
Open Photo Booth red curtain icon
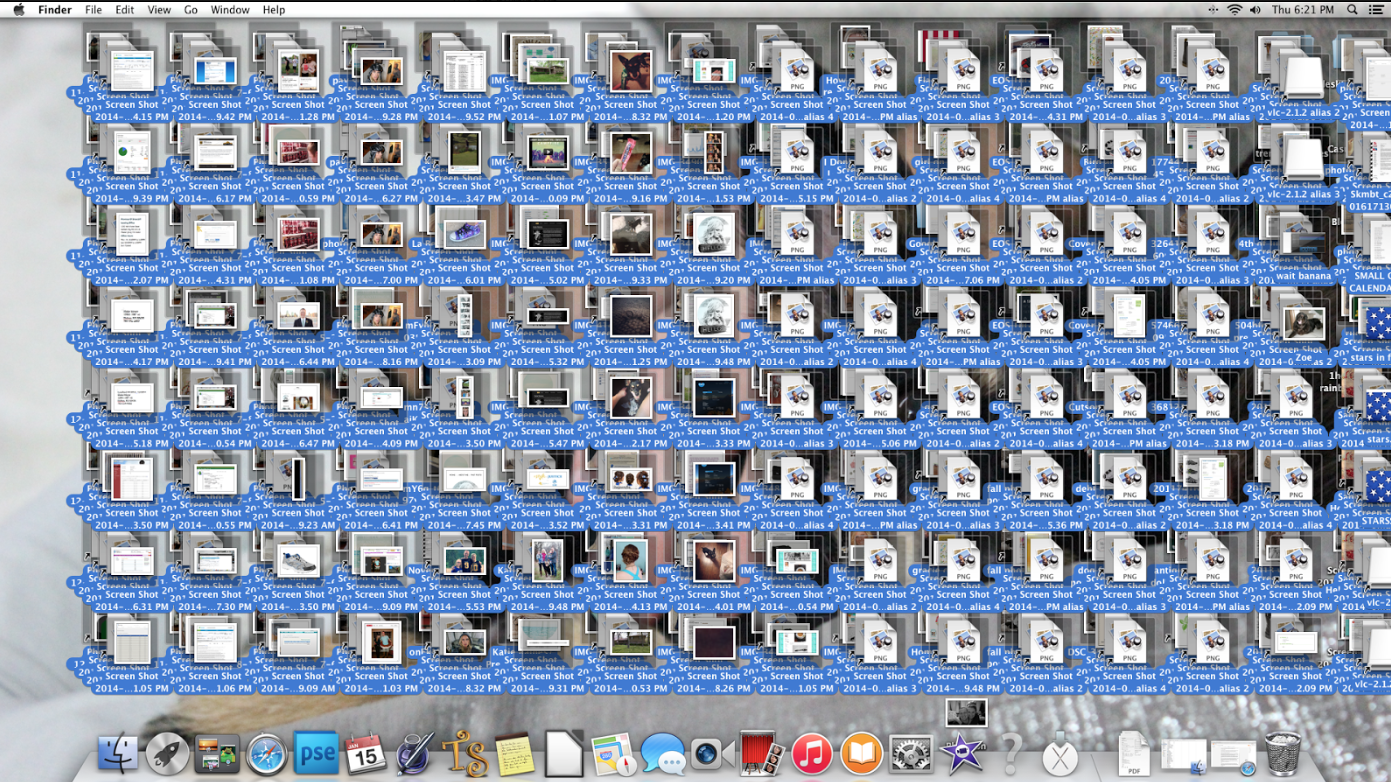click(762, 754)
